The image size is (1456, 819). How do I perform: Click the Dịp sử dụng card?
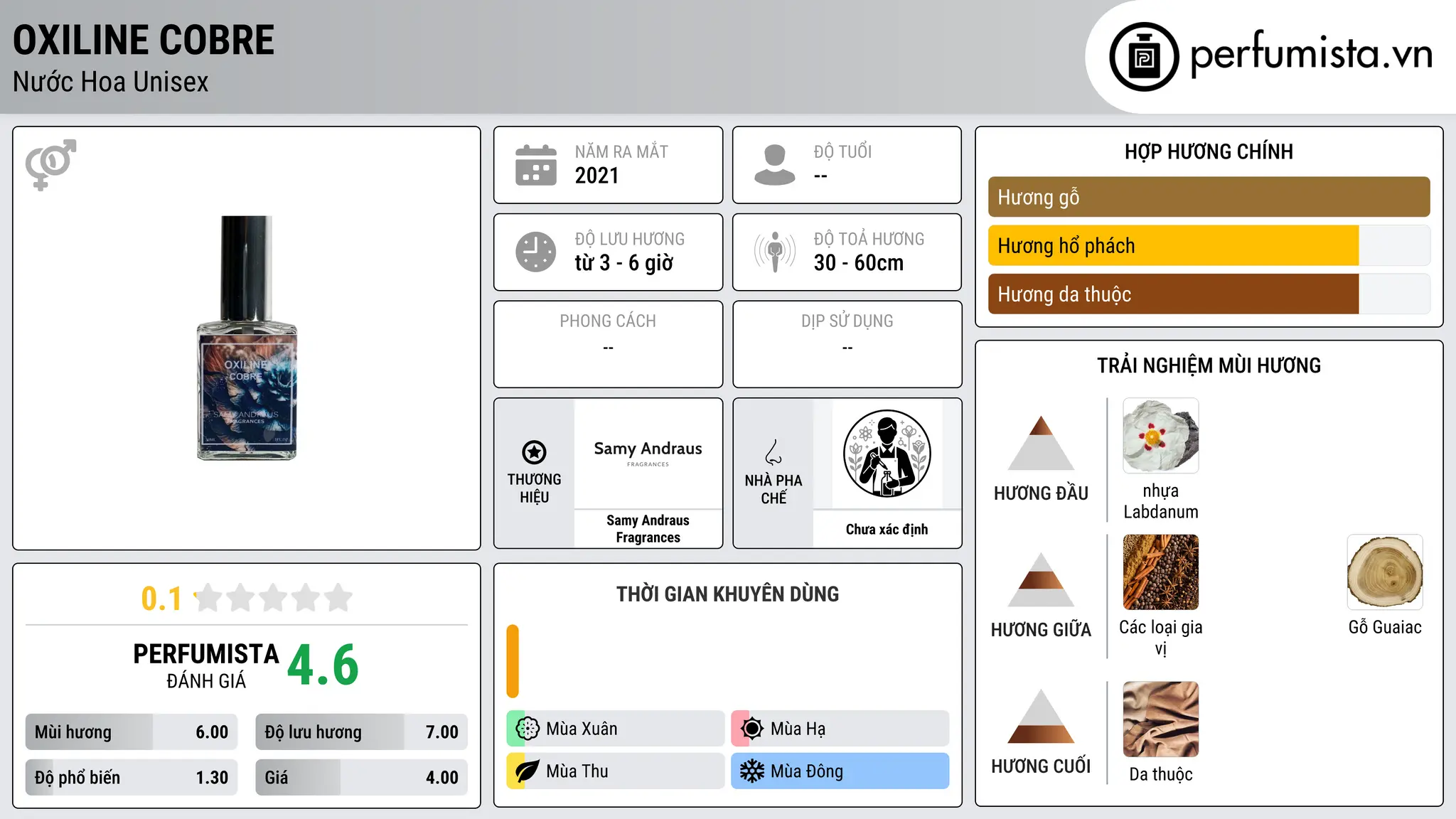[x=847, y=344]
